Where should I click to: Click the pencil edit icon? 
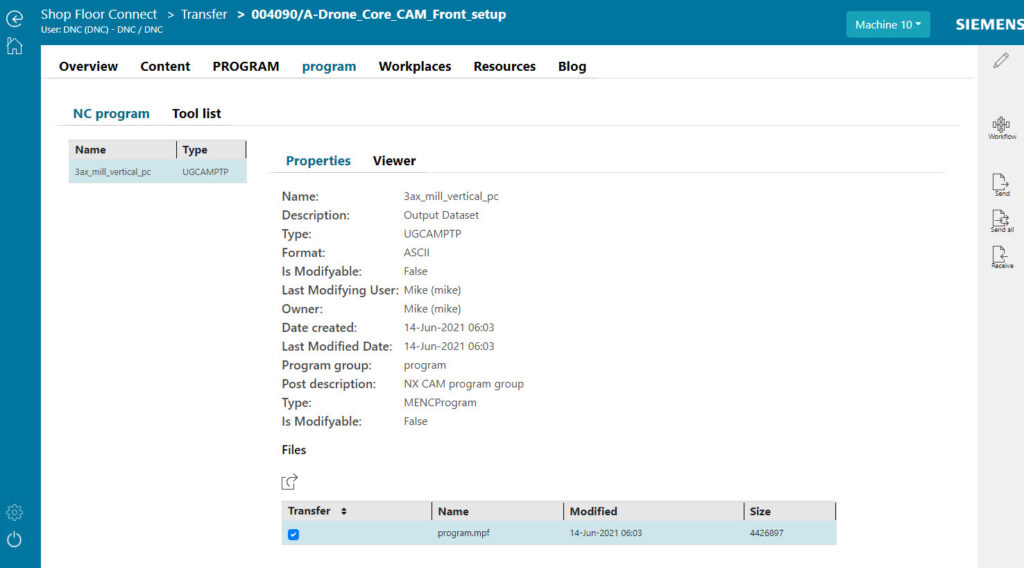coord(1000,61)
